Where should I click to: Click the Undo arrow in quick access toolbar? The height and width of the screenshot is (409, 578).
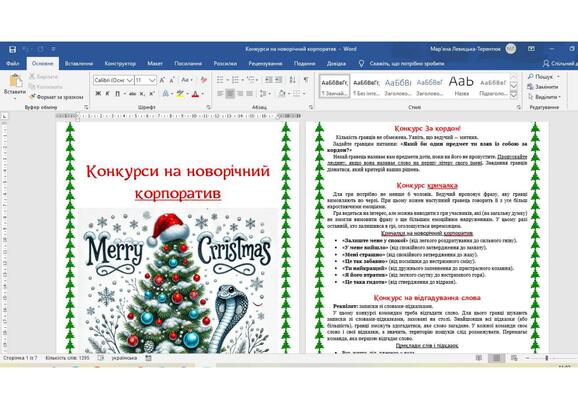point(26,49)
